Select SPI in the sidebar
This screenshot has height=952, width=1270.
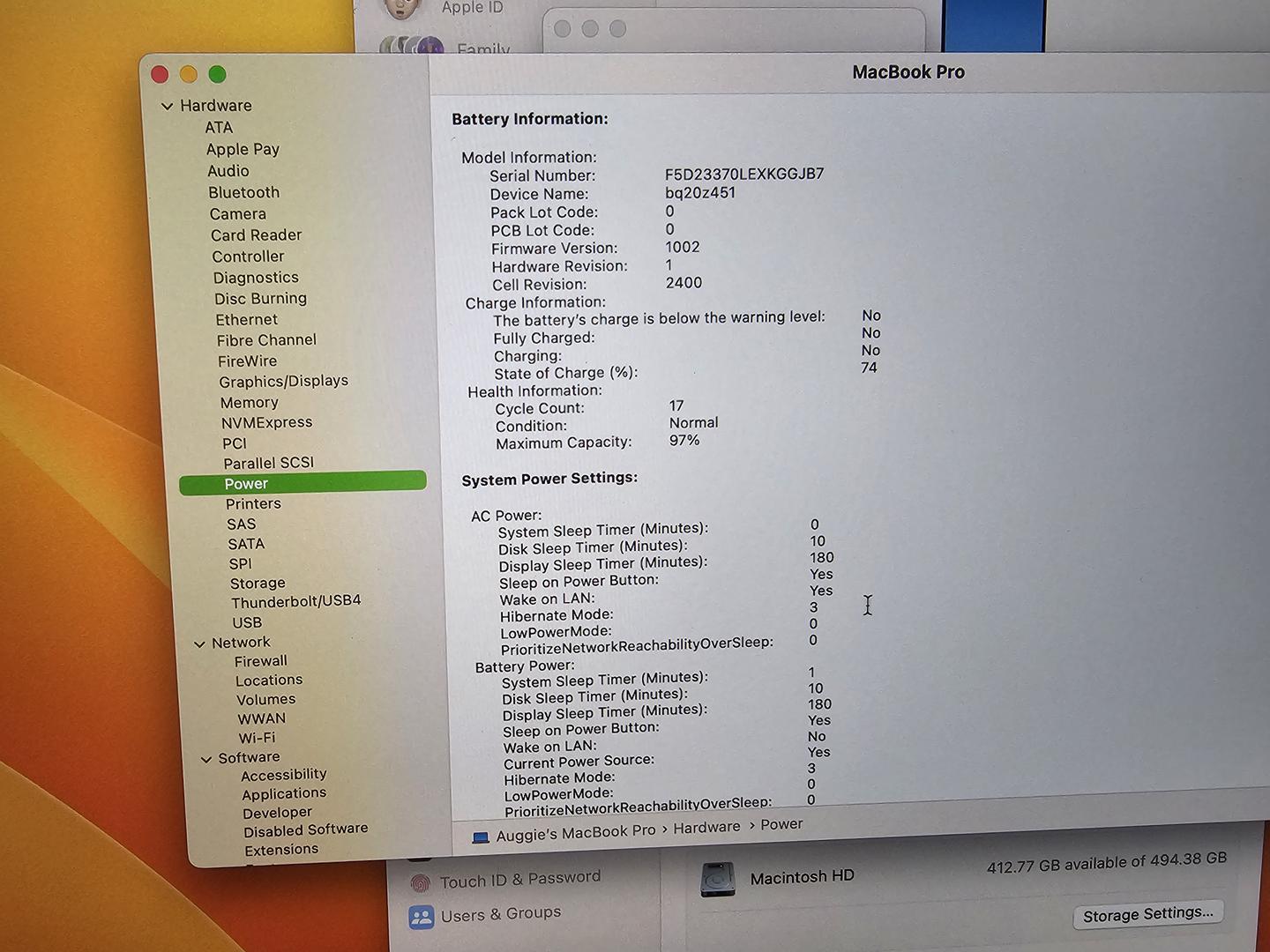pos(240,563)
